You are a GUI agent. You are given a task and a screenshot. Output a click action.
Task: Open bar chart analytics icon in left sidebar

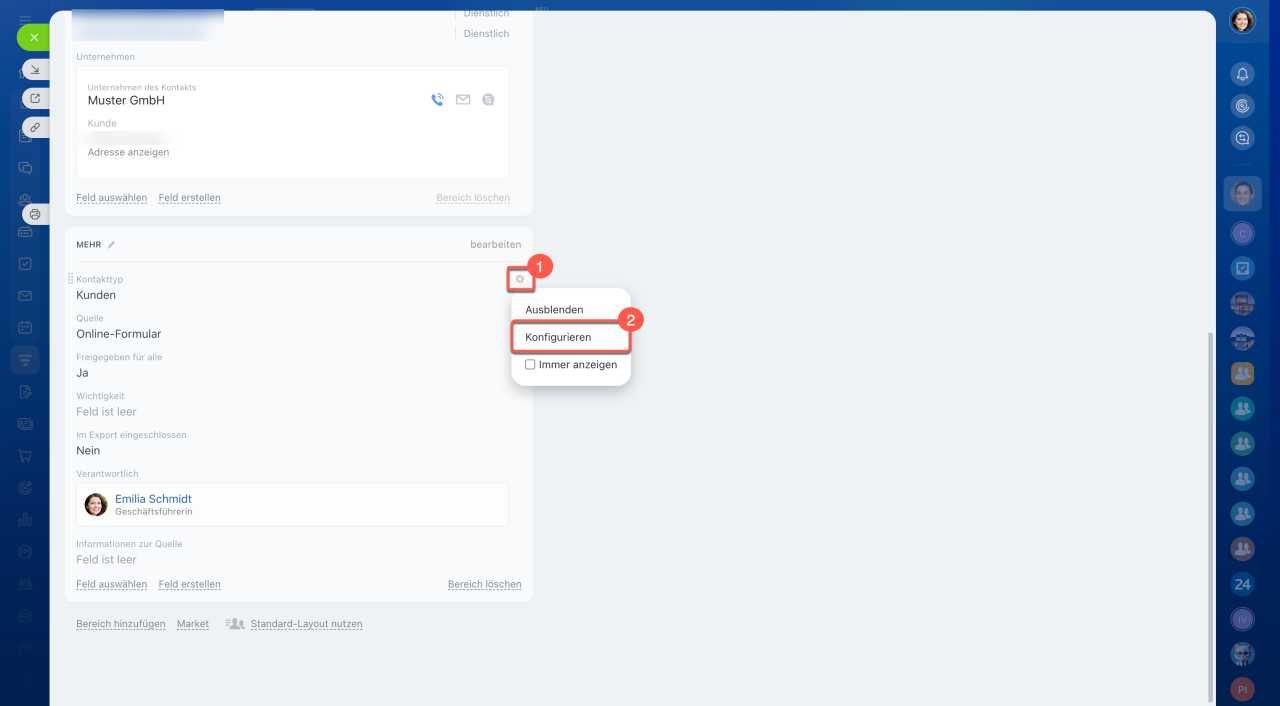coord(25,520)
